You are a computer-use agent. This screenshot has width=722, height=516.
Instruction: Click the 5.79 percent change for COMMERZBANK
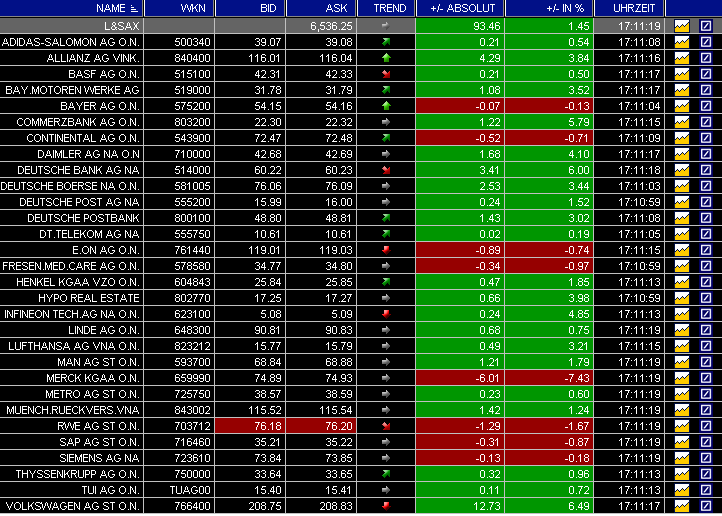coord(579,122)
